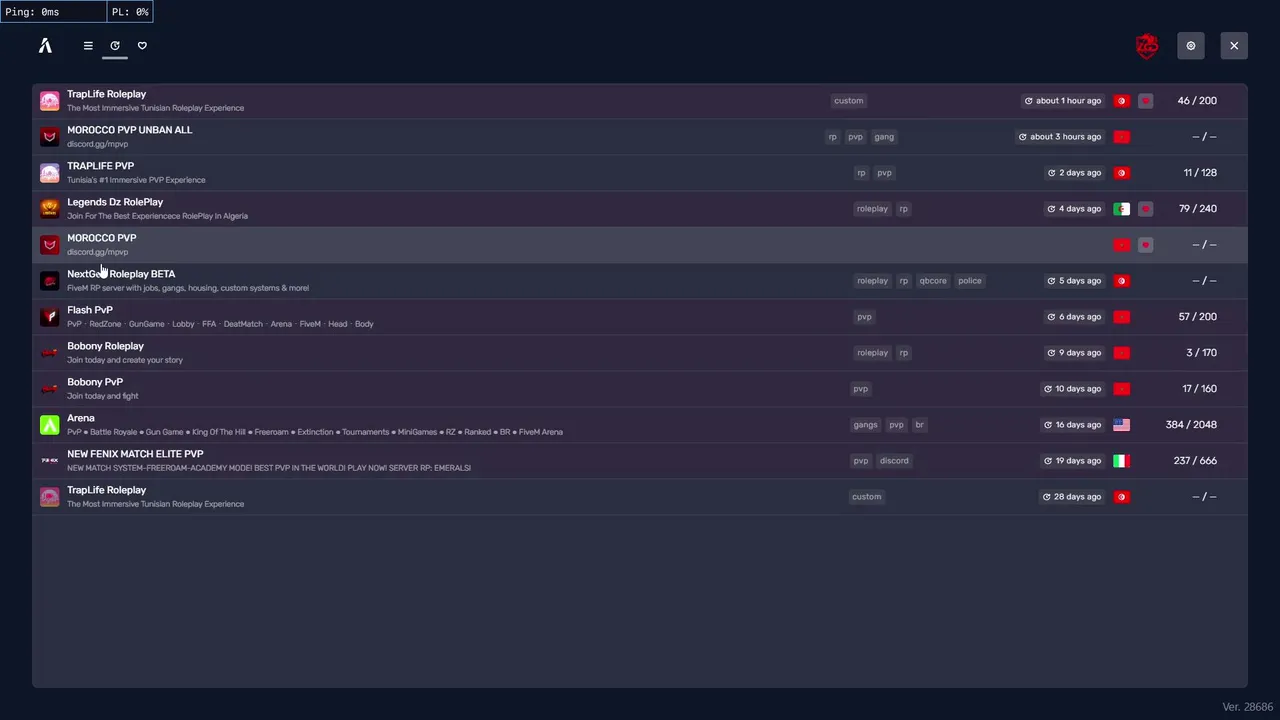Viewport: 1280px width, 720px height.
Task: Click Flash PvP server icon
Action: point(50,317)
